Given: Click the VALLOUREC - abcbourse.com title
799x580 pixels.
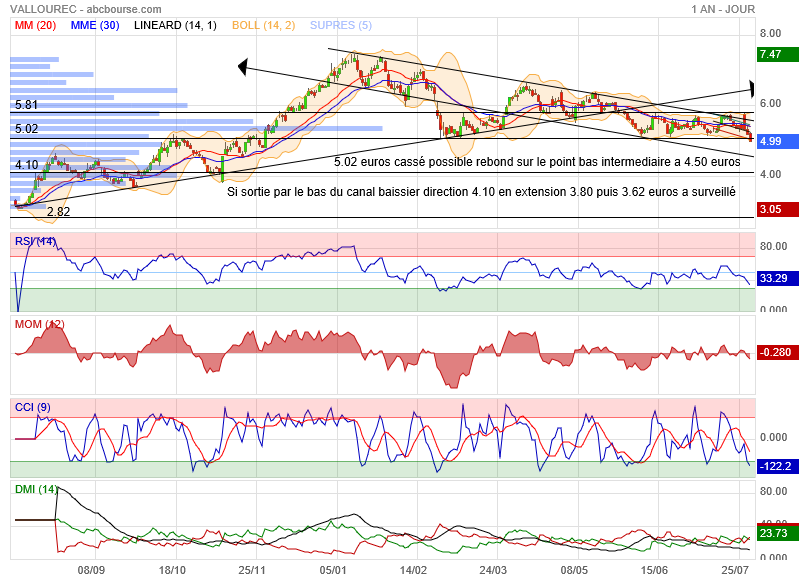Looking at the screenshot, I should click(x=74, y=9).
